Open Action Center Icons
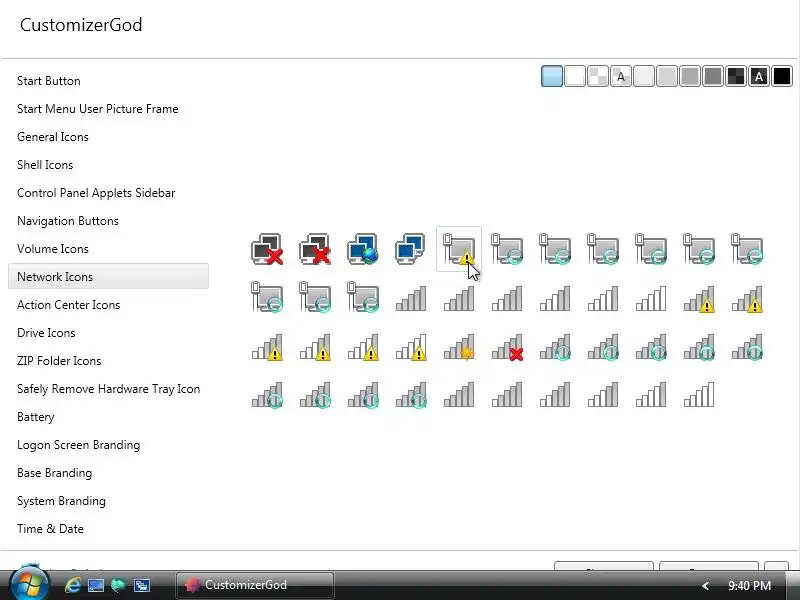 coord(68,305)
